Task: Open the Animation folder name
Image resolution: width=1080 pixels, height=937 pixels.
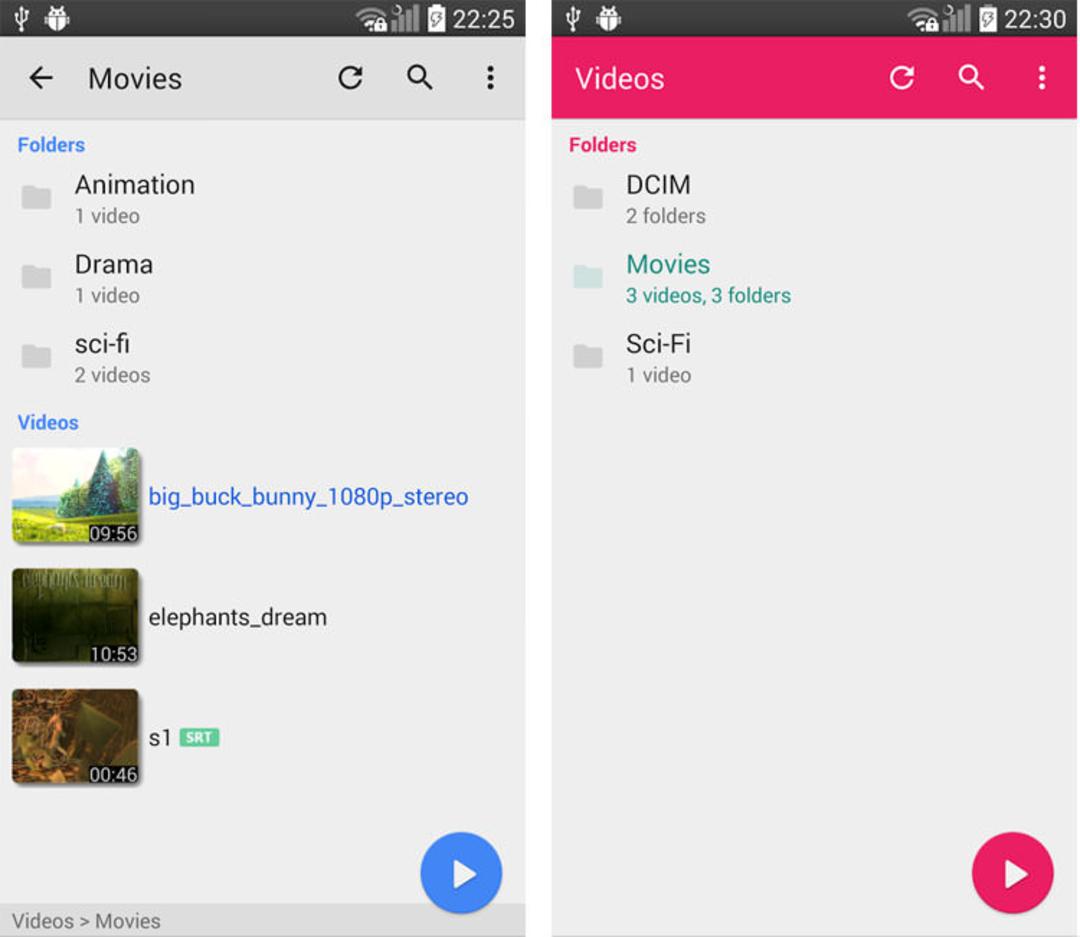Action: (x=135, y=185)
